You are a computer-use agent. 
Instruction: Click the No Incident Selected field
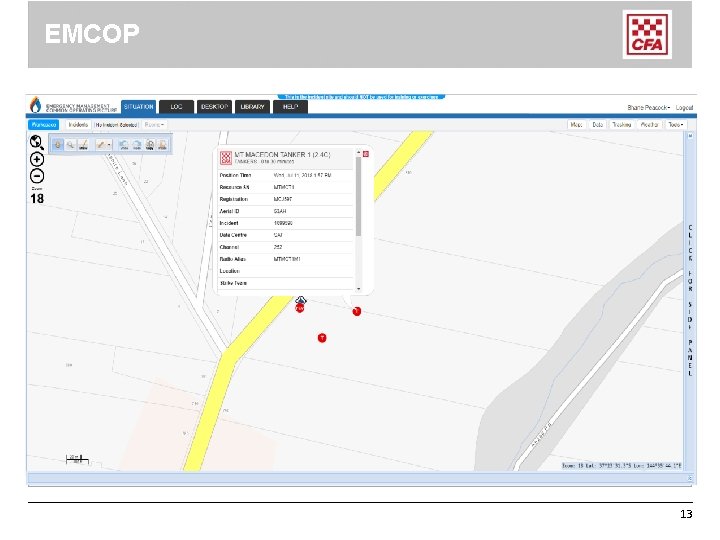click(x=117, y=125)
